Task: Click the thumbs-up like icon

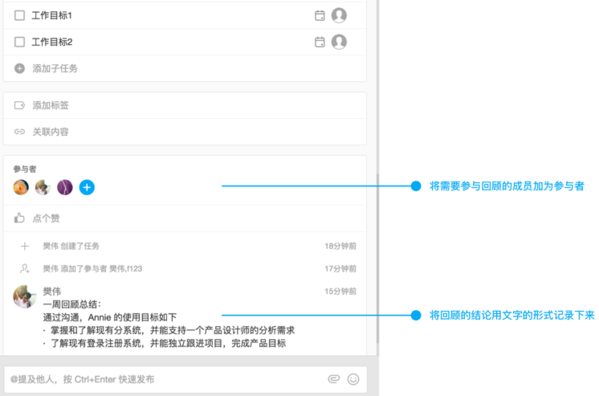Action: click(19, 218)
